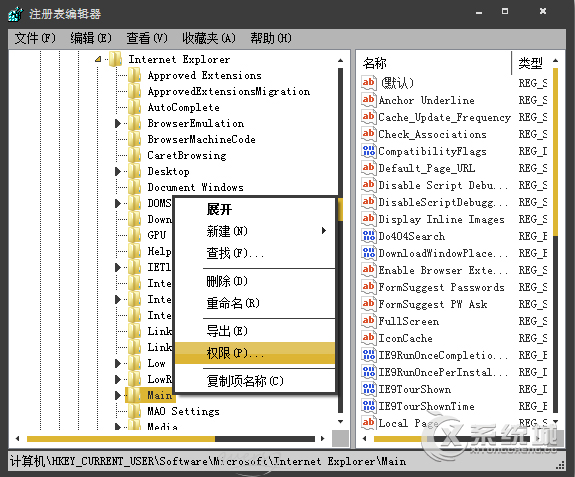This screenshot has height=477, width=575.
Task: Click tree pane scroll-up arrow
Action: 341,60
